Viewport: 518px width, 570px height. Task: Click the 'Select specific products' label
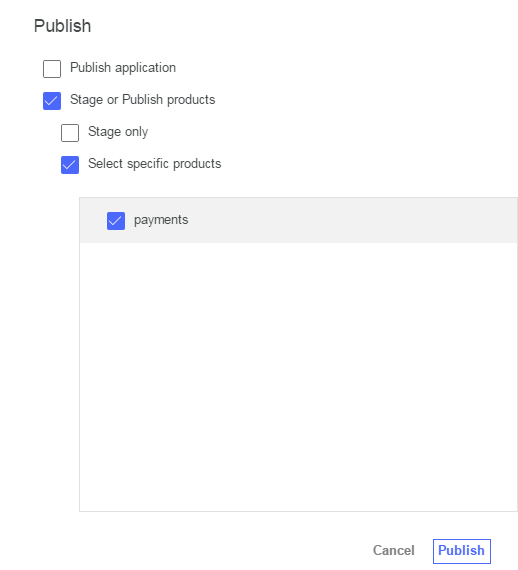pyautogui.click(x=154, y=164)
